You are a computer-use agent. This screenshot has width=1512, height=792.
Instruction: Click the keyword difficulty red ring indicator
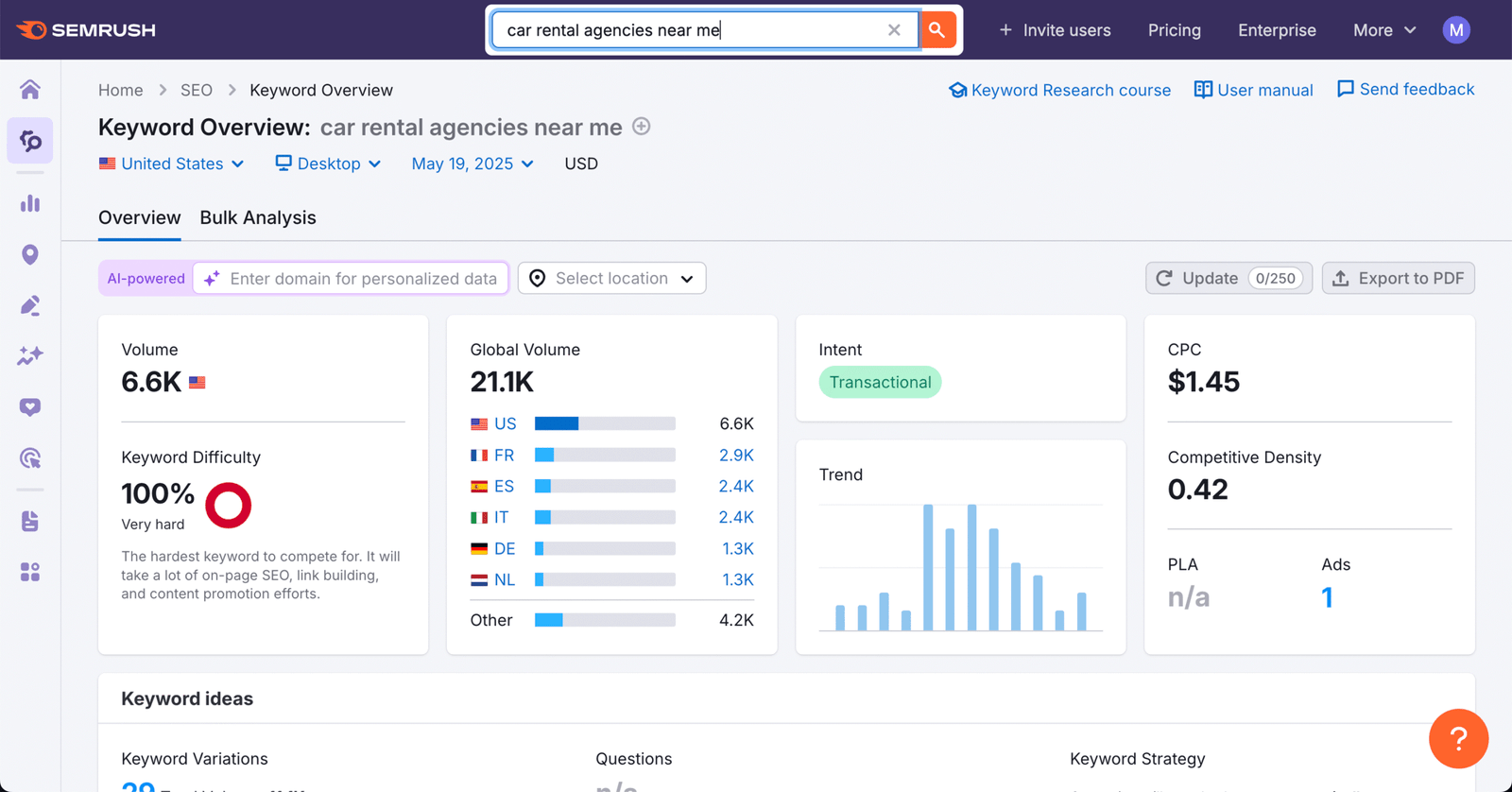[228, 505]
